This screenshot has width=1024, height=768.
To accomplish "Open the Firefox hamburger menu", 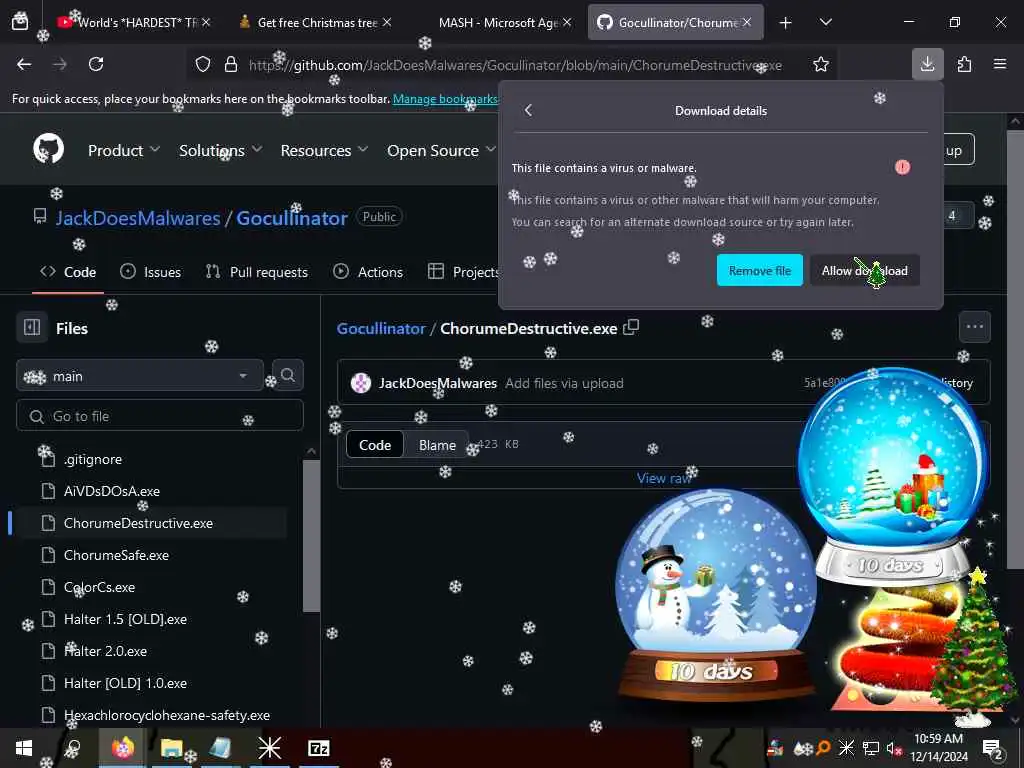I will (x=1000, y=64).
